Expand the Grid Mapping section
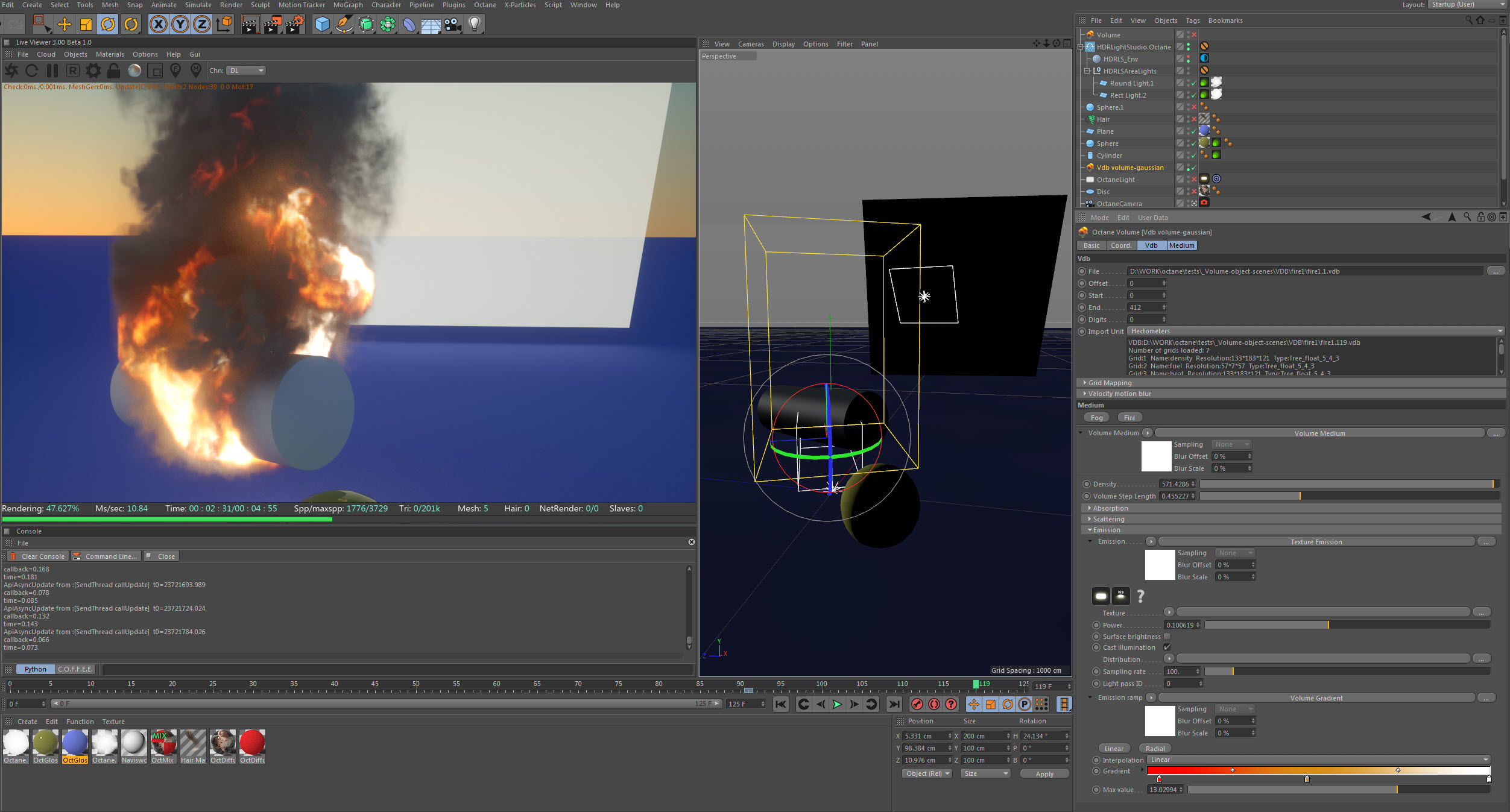The width and height of the screenshot is (1510, 812). click(x=1110, y=383)
